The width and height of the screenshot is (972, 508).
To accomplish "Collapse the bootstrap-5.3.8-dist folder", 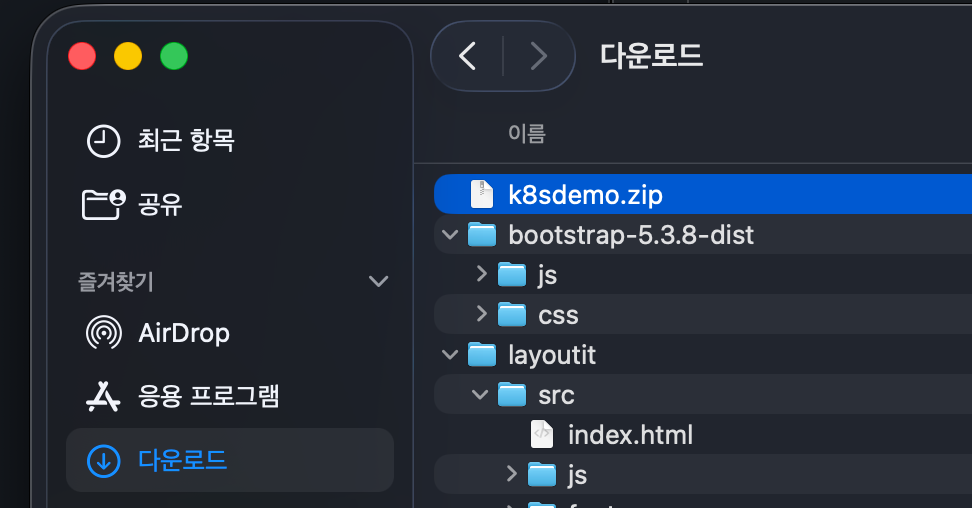I will click(450, 235).
